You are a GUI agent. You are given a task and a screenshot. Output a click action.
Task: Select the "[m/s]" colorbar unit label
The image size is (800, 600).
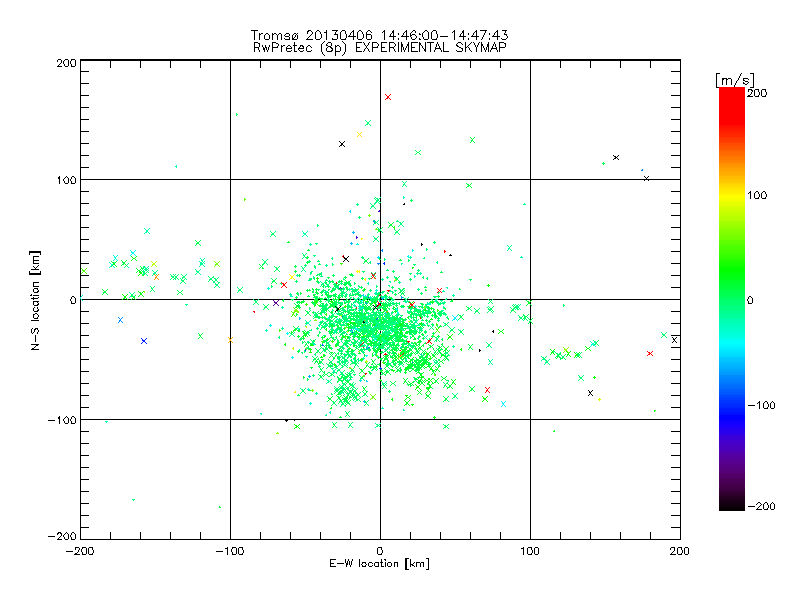(x=735, y=80)
